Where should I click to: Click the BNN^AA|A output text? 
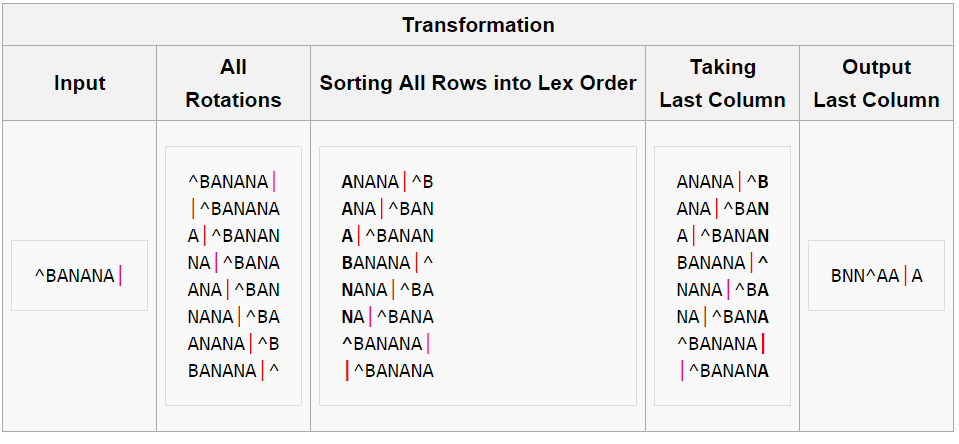[876, 275]
